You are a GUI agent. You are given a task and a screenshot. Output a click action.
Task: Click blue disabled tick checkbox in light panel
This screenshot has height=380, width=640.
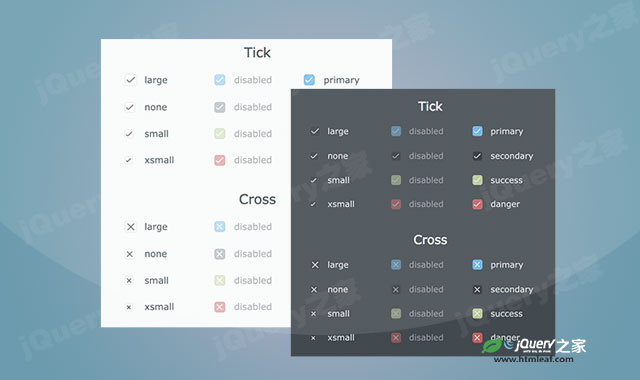220,80
